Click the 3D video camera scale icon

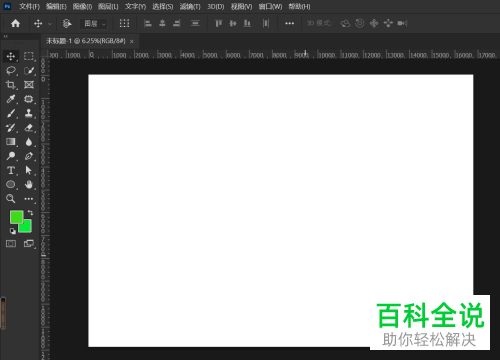(402, 23)
